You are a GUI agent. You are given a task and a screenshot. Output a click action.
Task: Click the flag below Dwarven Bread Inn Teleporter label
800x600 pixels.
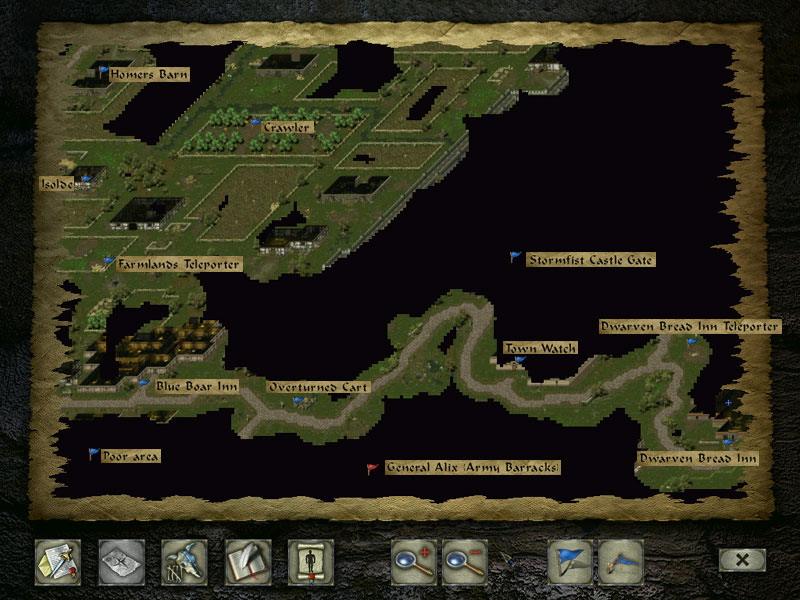[692, 341]
